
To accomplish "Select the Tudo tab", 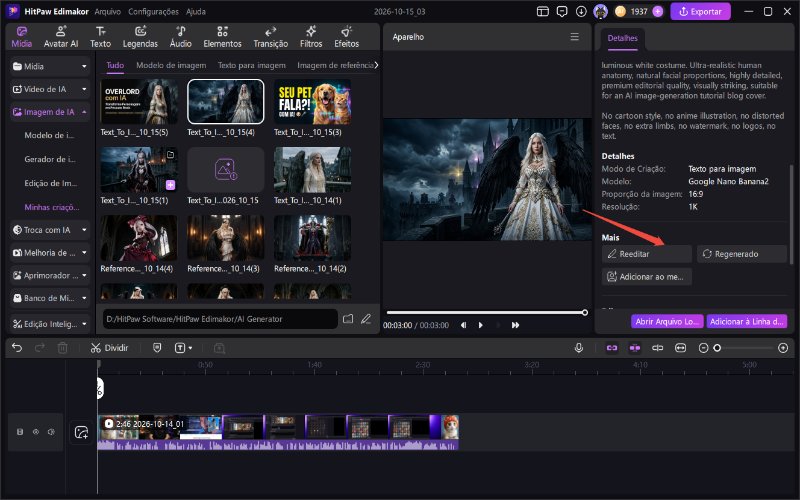I will pos(115,65).
